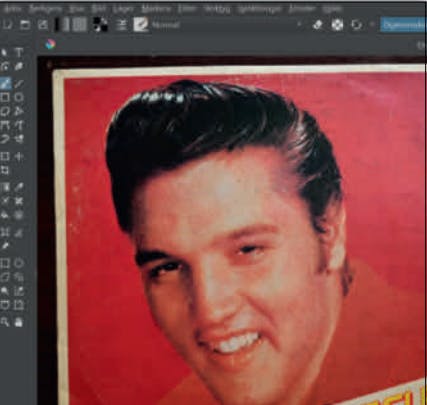Expand the small arrow beside reload preset

click(372, 25)
